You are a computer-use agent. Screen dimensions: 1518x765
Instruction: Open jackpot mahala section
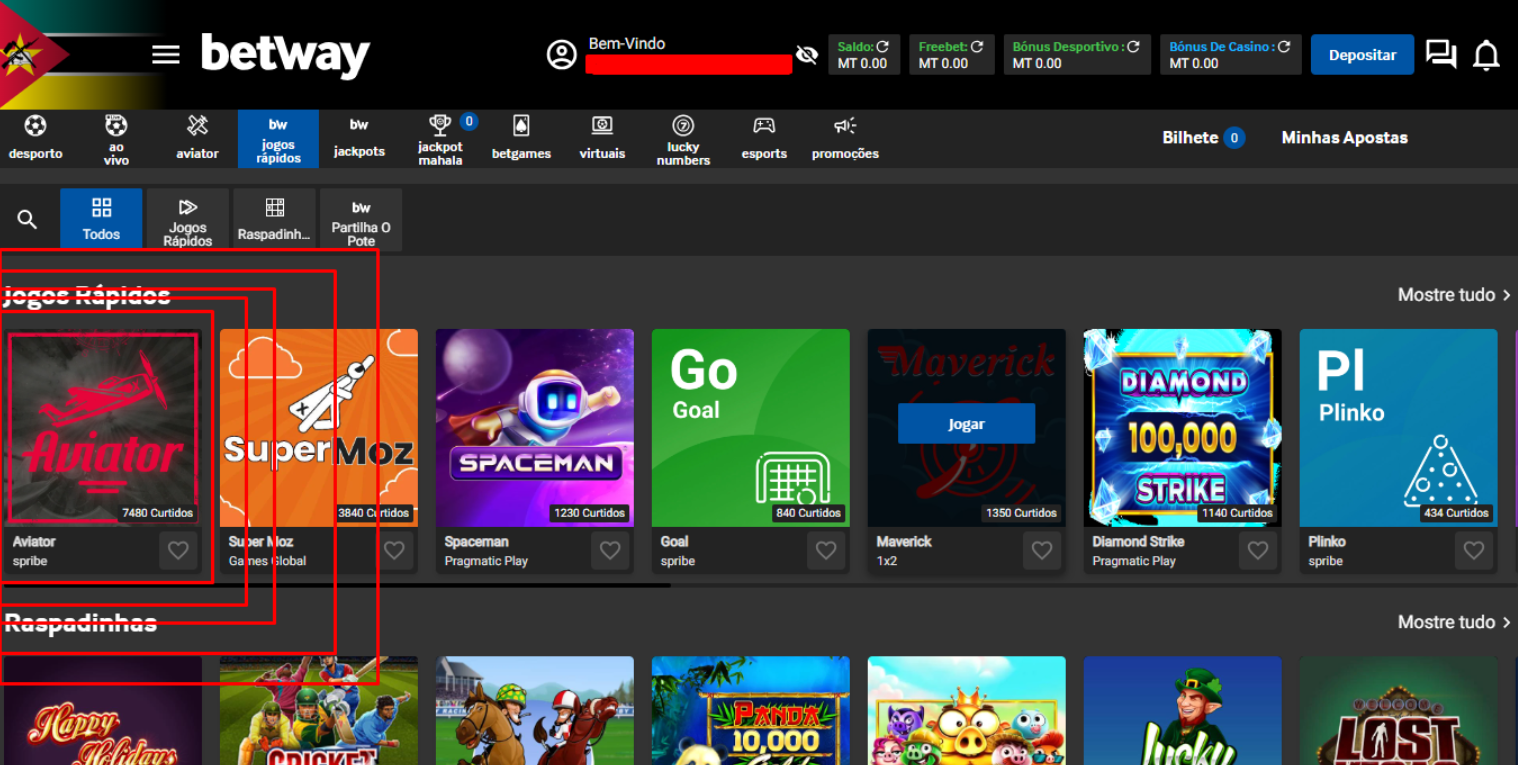440,138
